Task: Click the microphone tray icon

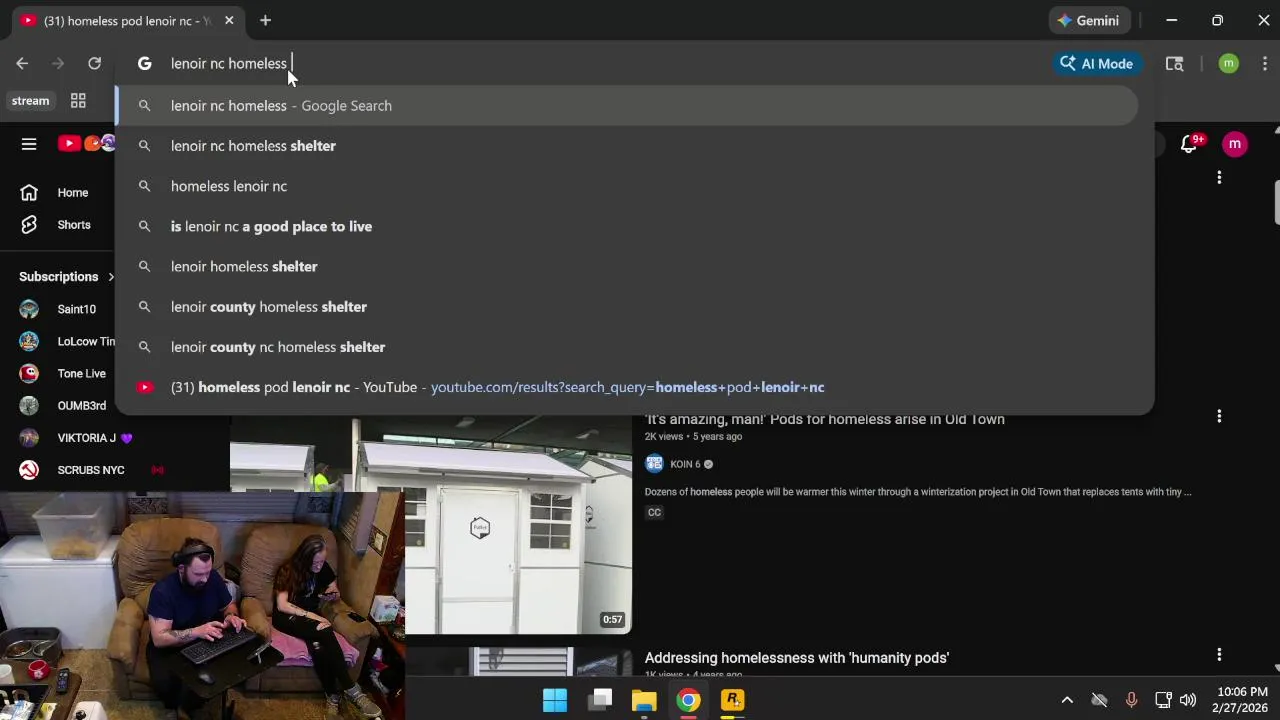Action: (x=1131, y=700)
